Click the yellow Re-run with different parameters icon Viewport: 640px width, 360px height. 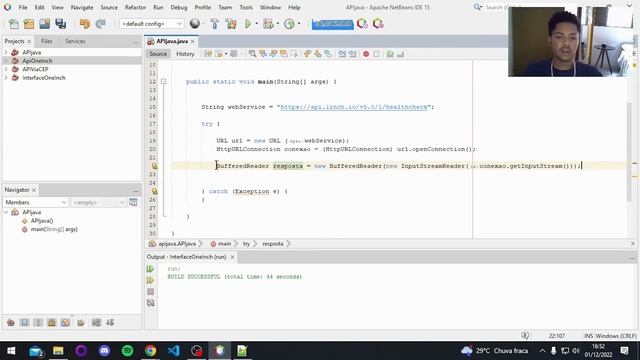point(150,280)
